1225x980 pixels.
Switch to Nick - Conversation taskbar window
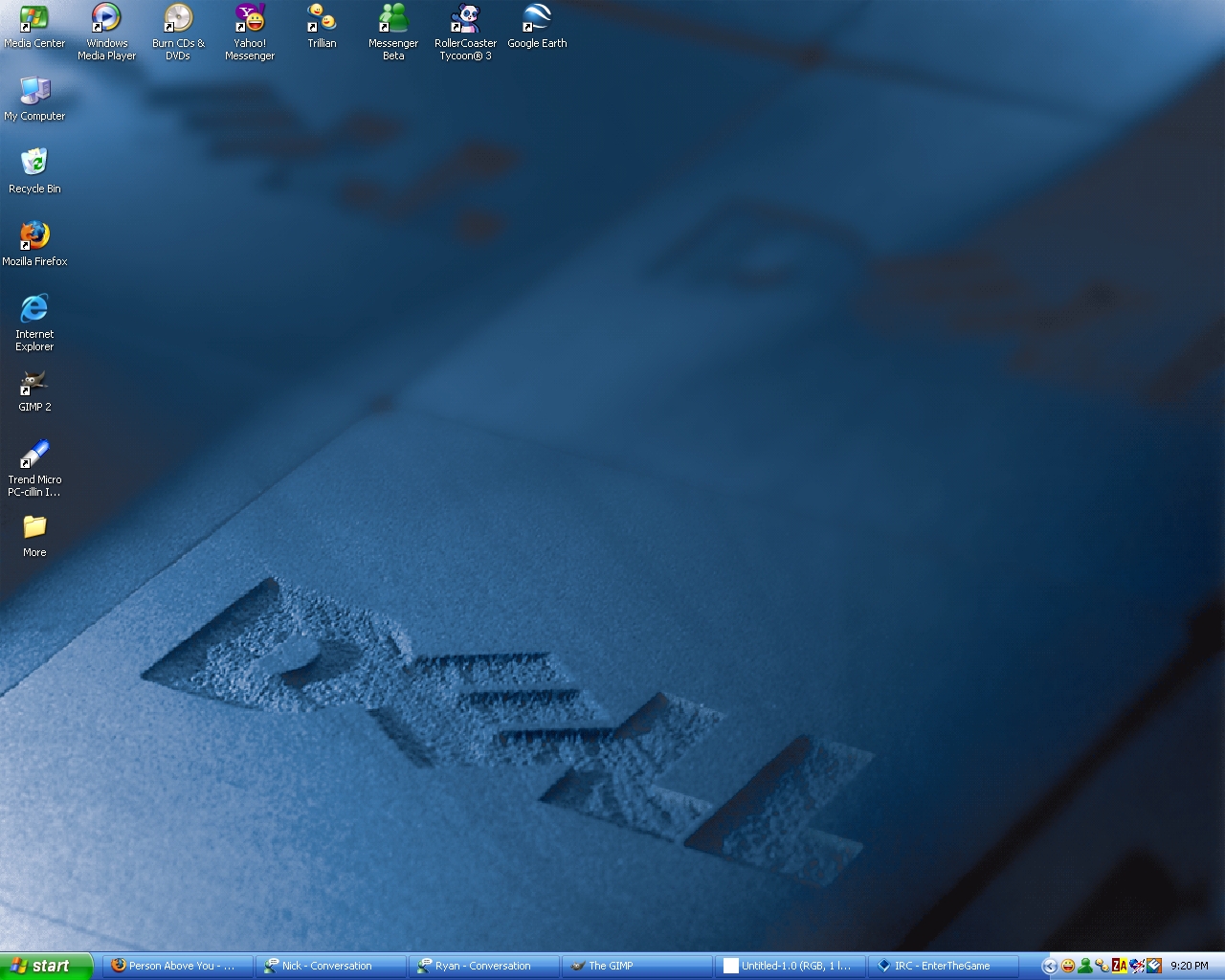coord(330,966)
